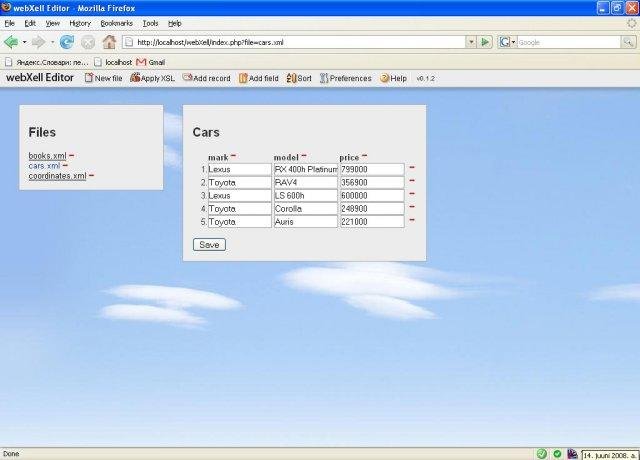Delete record 2 Toyota RAV4 row
Image resolution: width=640 pixels, height=460 pixels.
[412, 180]
